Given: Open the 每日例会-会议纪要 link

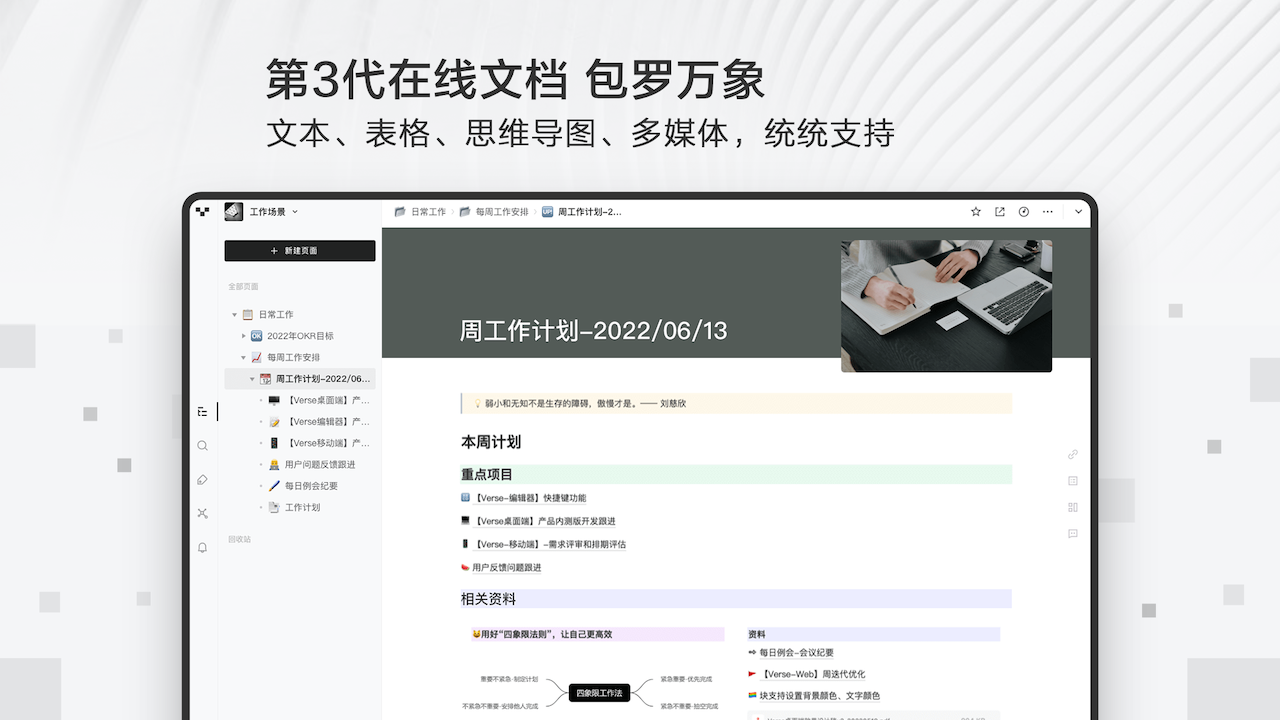Looking at the screenshot, I should click(798, 652).
